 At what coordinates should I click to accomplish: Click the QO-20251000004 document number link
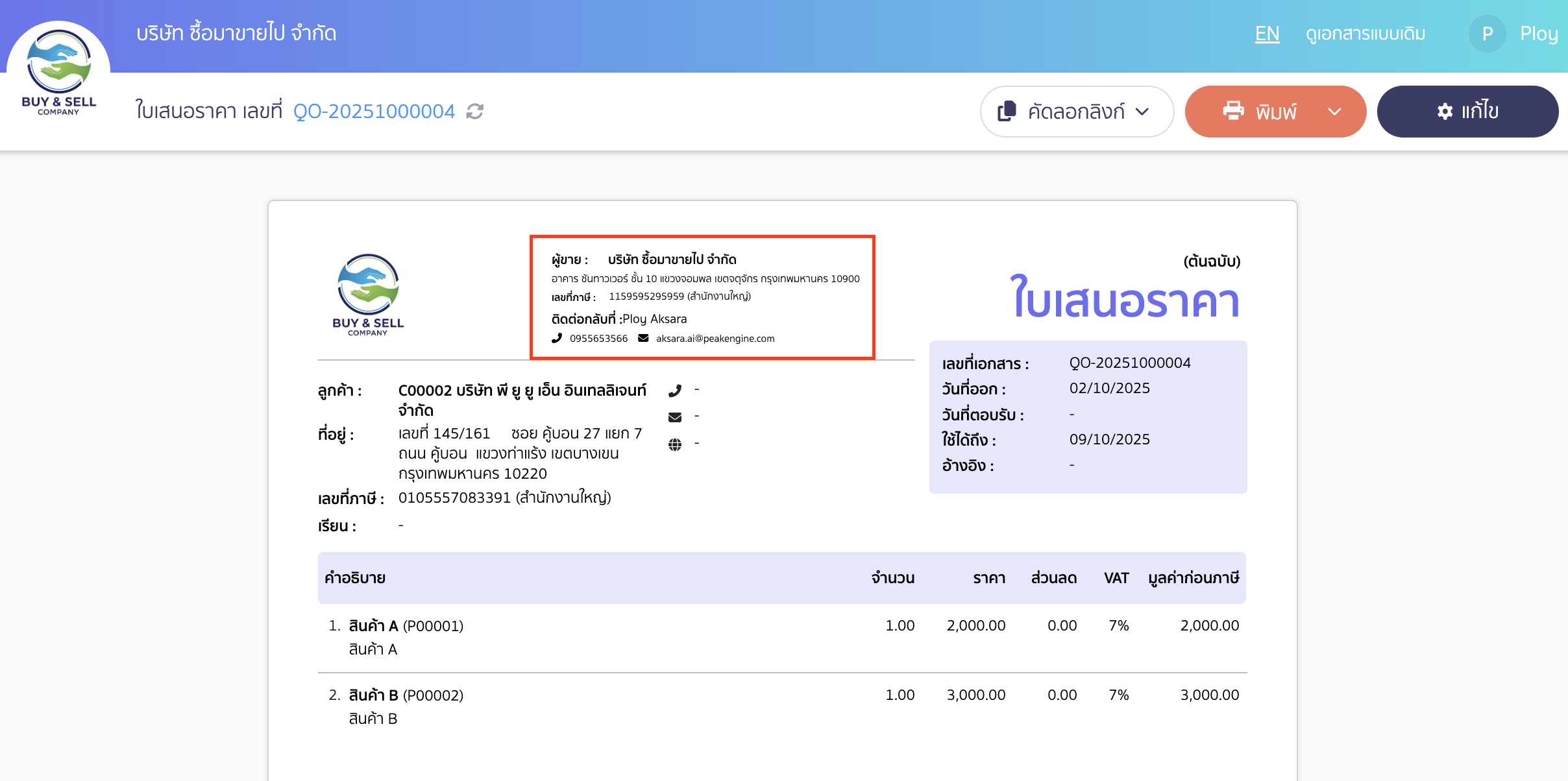point(375,111)
